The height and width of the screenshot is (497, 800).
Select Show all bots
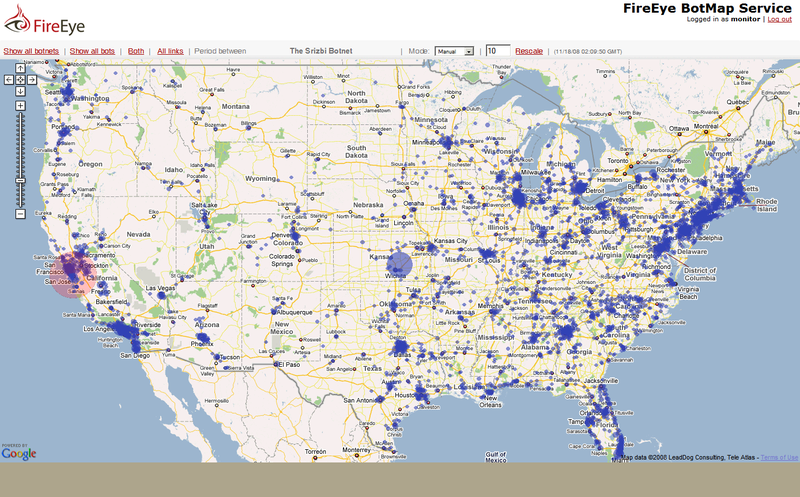click(92, 51)
